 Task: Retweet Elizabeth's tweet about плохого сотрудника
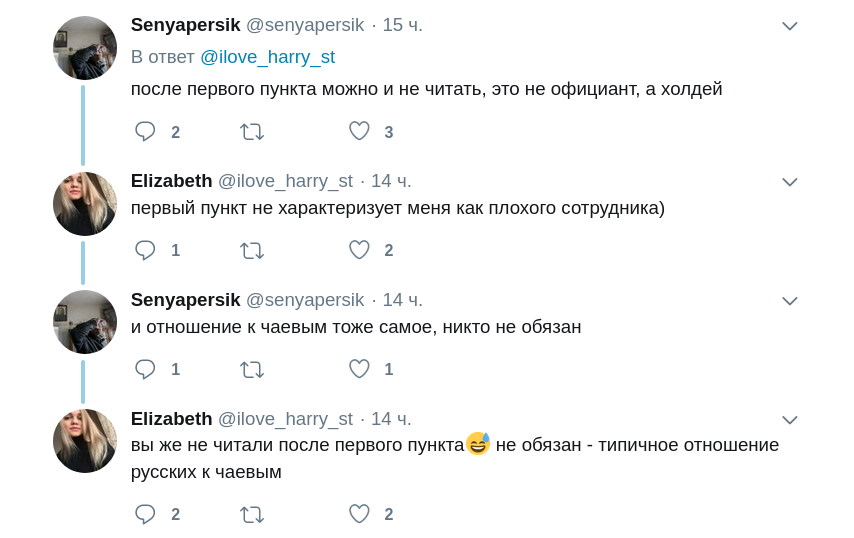coord(252,250)
